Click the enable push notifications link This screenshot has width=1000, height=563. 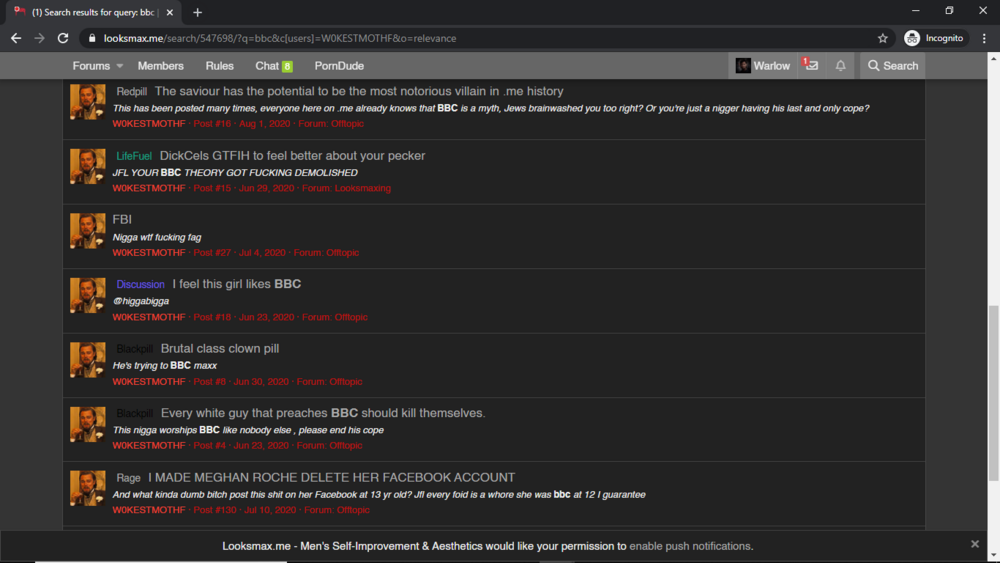coord(691,546)
